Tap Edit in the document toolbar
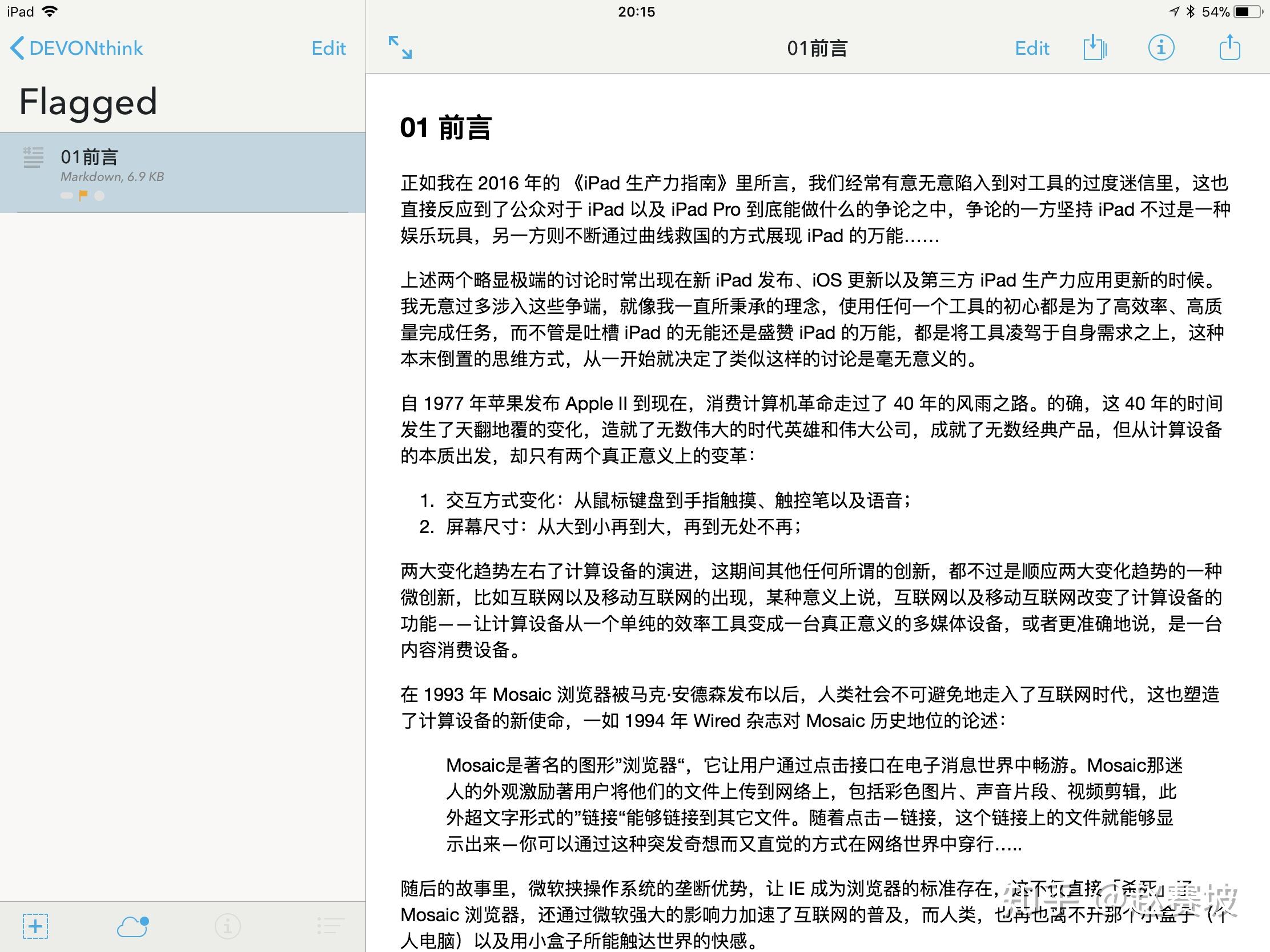1270x952 pixels. pos(1032,48)
